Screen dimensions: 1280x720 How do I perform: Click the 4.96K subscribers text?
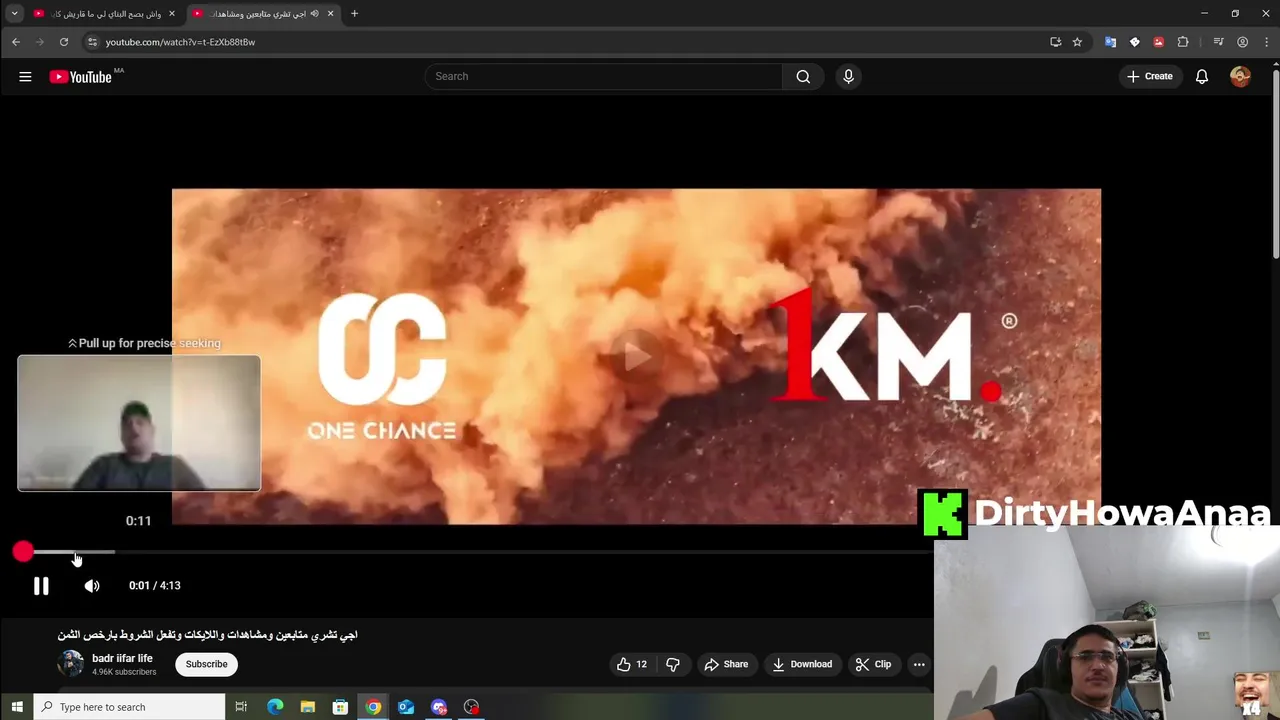124,672
